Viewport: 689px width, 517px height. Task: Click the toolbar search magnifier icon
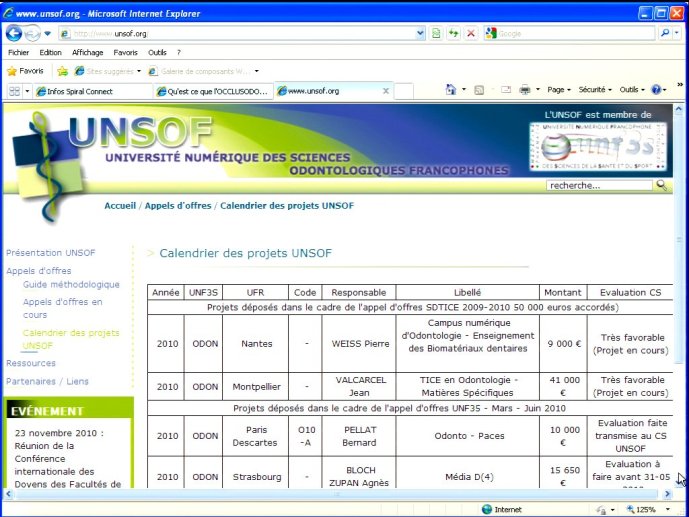665,33
